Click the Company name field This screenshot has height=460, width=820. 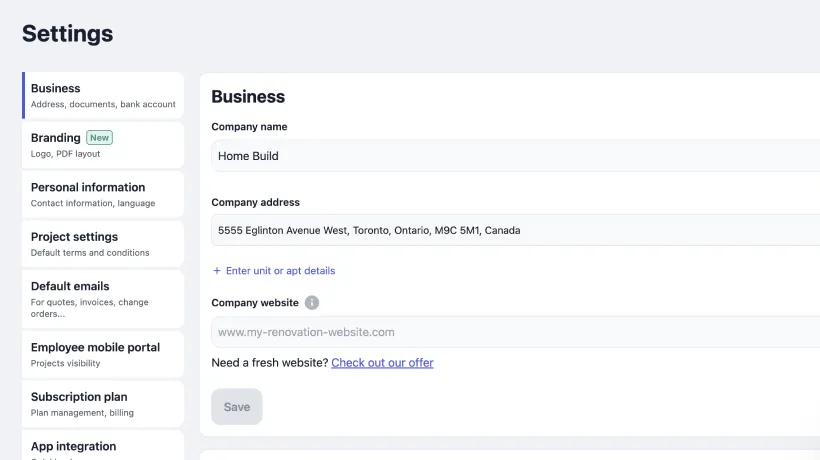pos(516,156)
